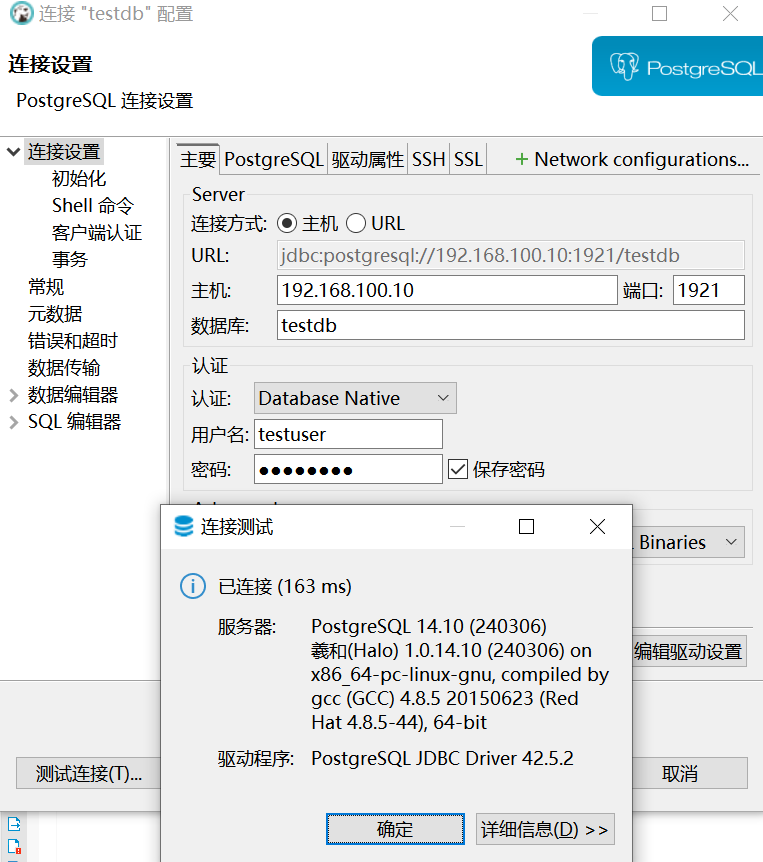Select 错误和超时 in the left tree
This screenshot has width=763, height=862.
pos(73,340)
